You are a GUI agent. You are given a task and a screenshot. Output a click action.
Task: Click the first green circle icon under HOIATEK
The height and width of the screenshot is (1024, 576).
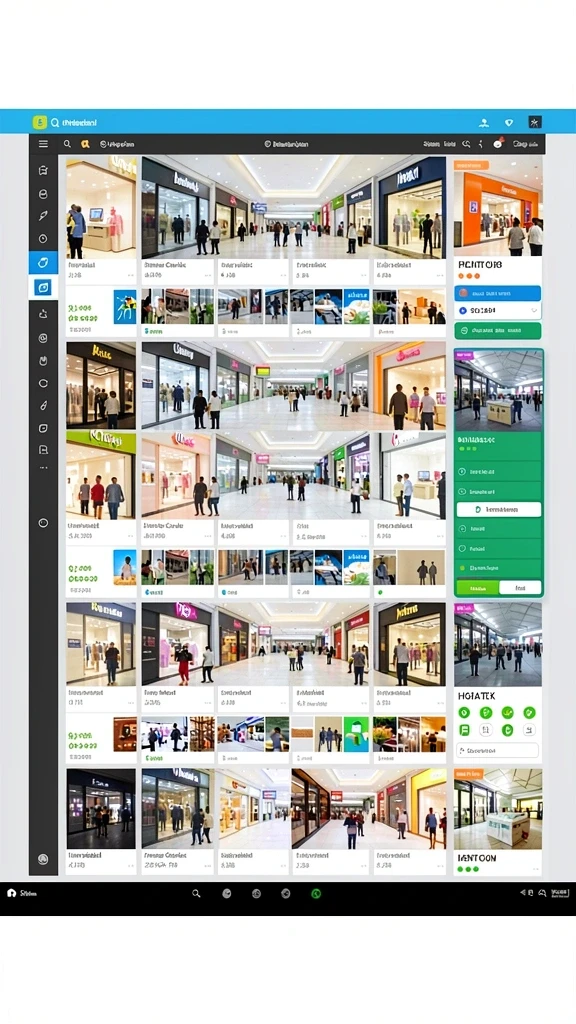(464, 712)
